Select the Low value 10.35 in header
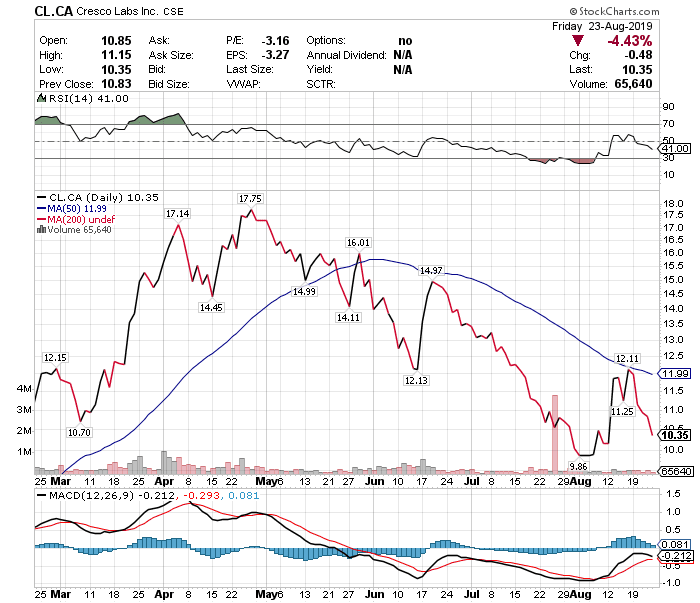This screenshot has width=700, height=603. click(x=116, y=70)
